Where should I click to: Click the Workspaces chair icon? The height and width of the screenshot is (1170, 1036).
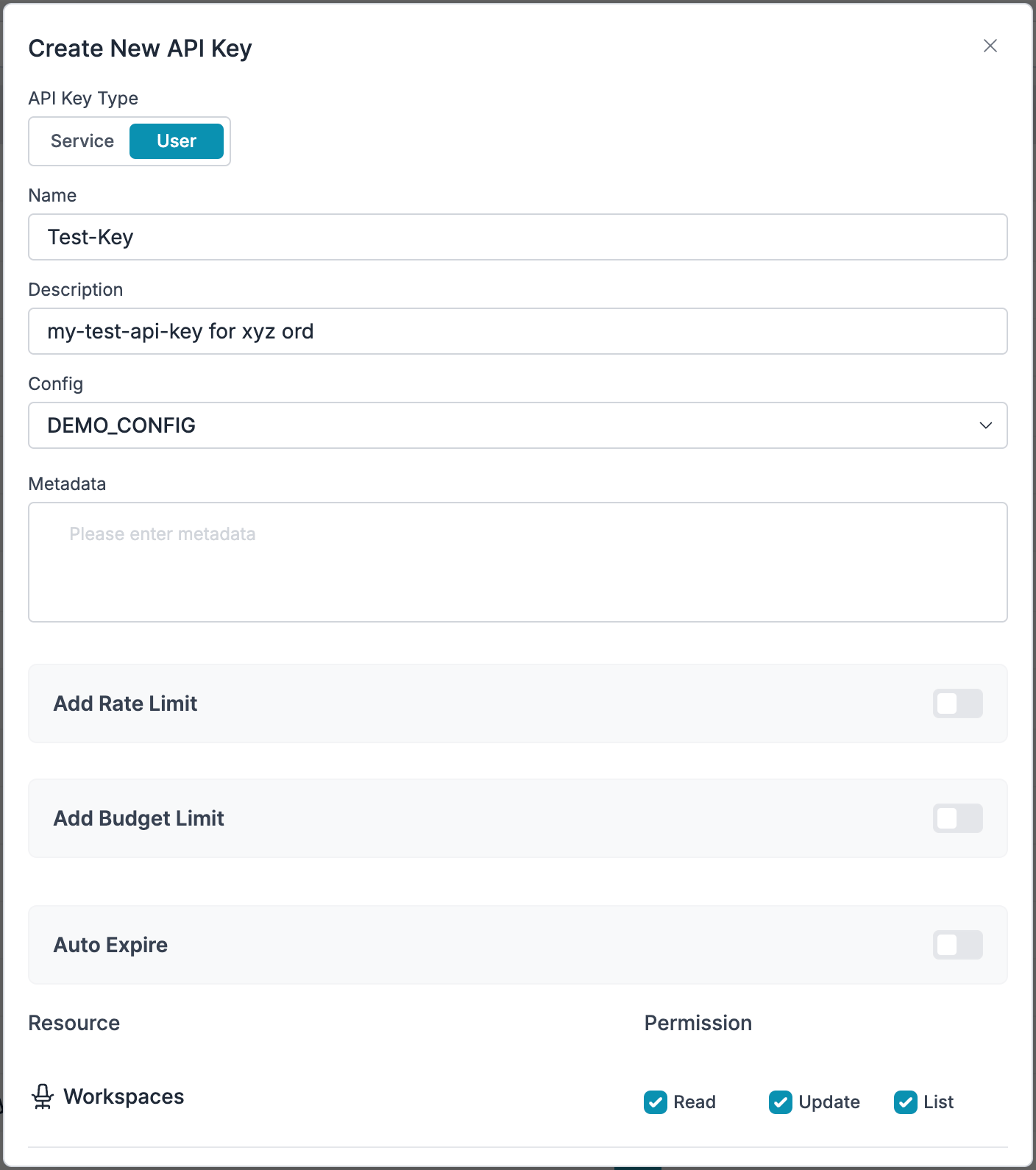point(43,1096)
